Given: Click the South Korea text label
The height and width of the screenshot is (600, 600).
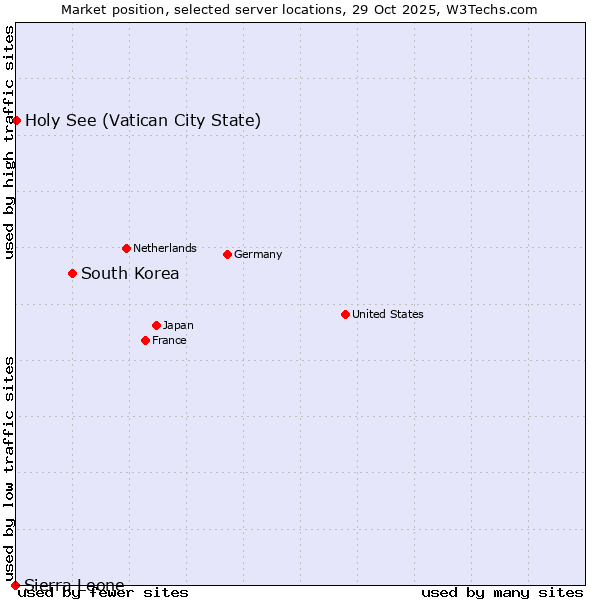Looking at the screenshot, I should [x=130, y=274].
